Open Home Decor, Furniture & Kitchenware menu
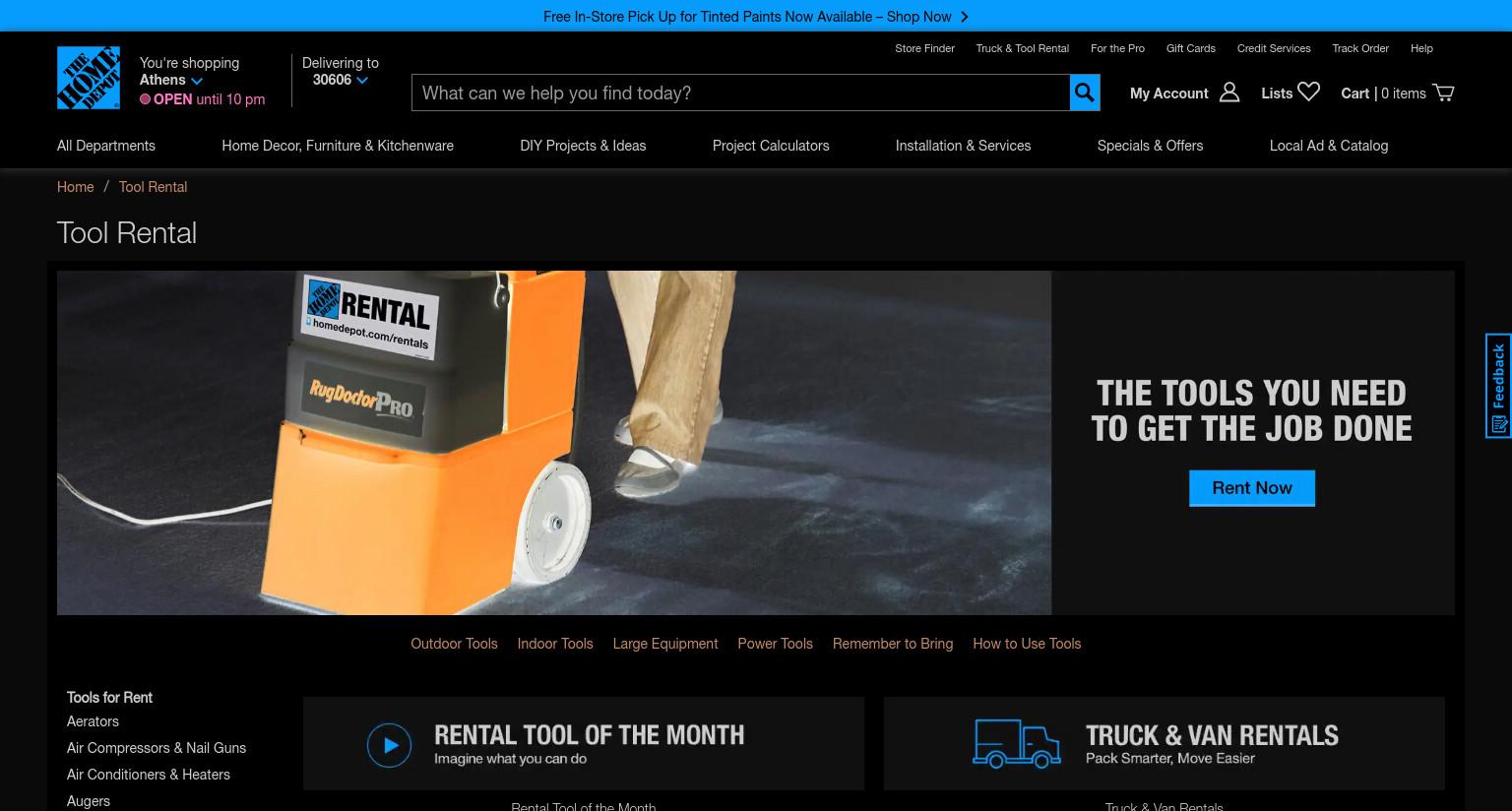This screenshot has height=811, width=1512. [338, 146]
